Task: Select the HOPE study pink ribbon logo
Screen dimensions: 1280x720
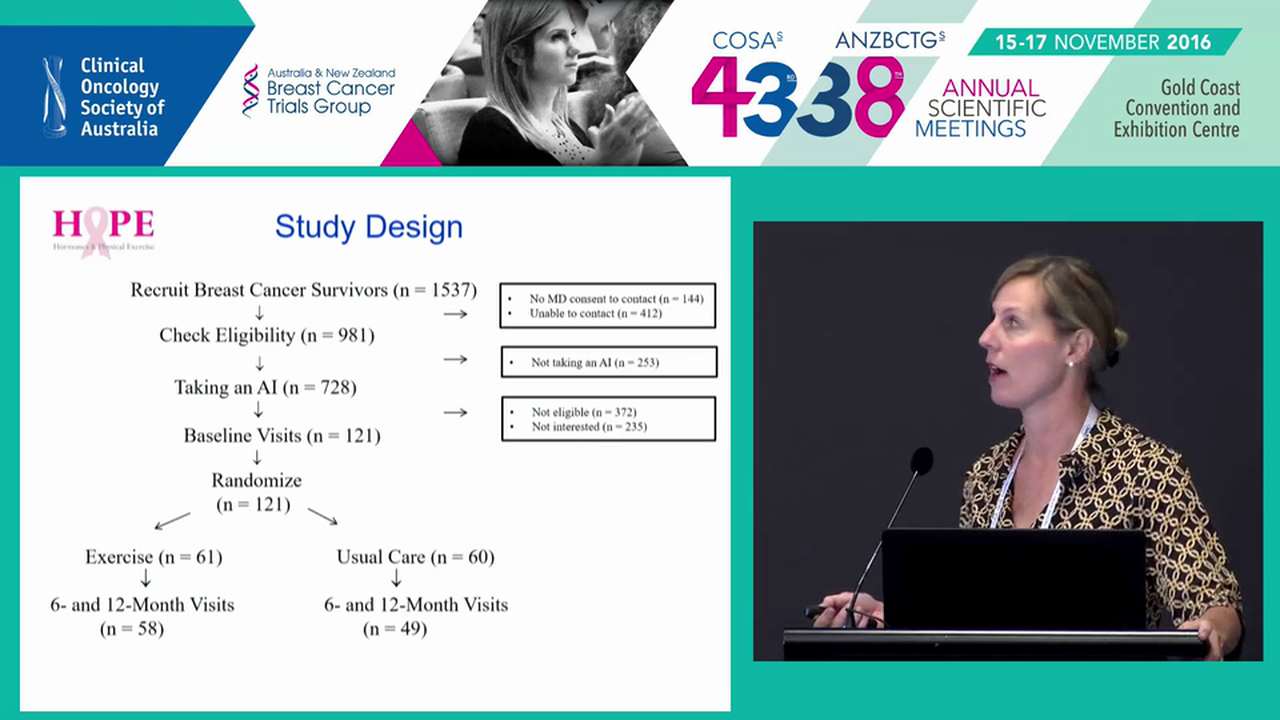Action: pos(102,230)
